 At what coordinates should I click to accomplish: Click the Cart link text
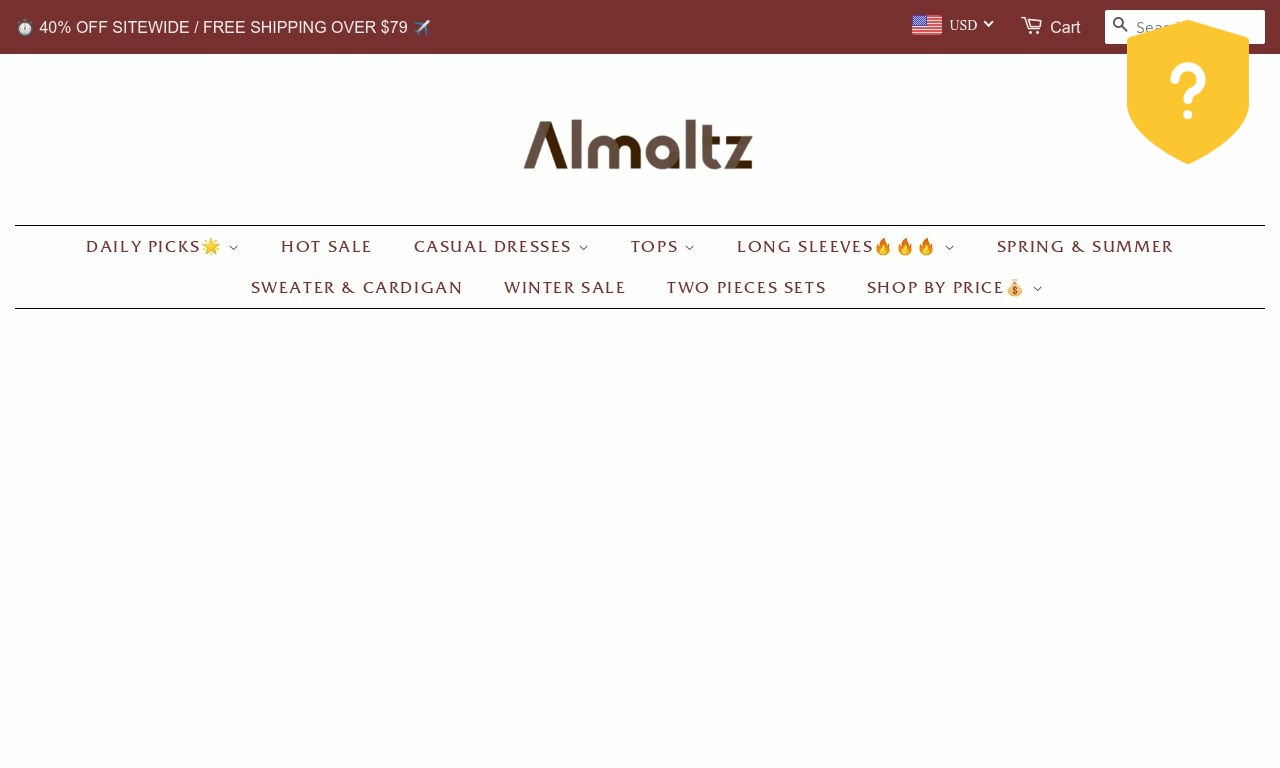tap(1065, 27)
